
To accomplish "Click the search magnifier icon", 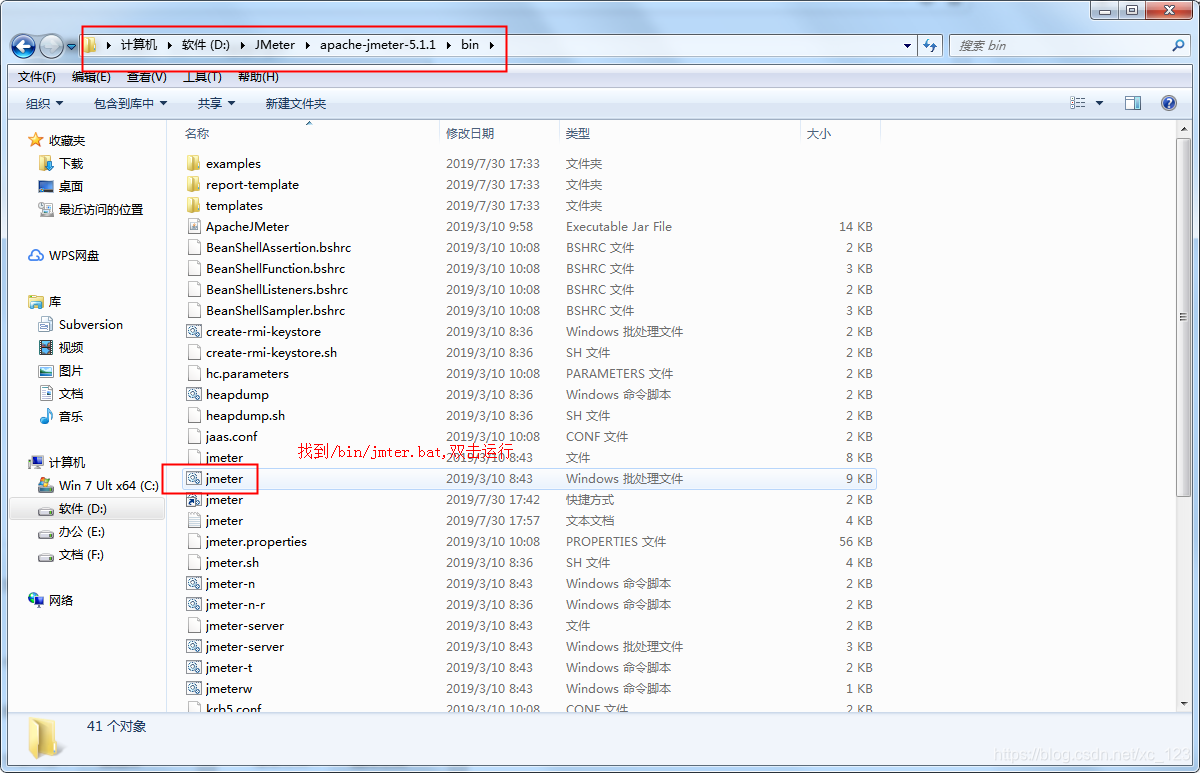I will 1178,46.
